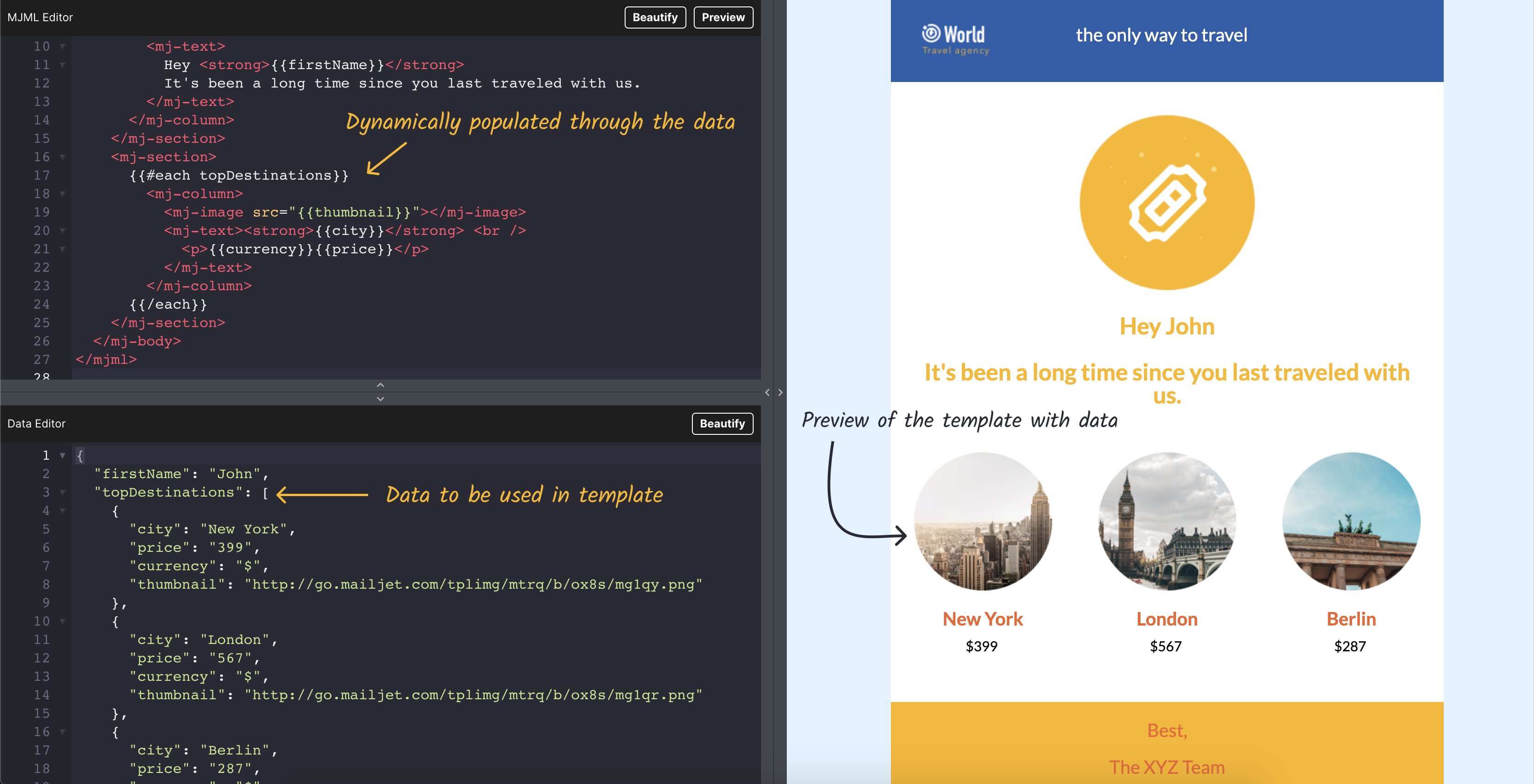The width and height of the screenshot is (1534, 784).
Task: Collapse the London object at data line 10
Action: coord(63,621)
